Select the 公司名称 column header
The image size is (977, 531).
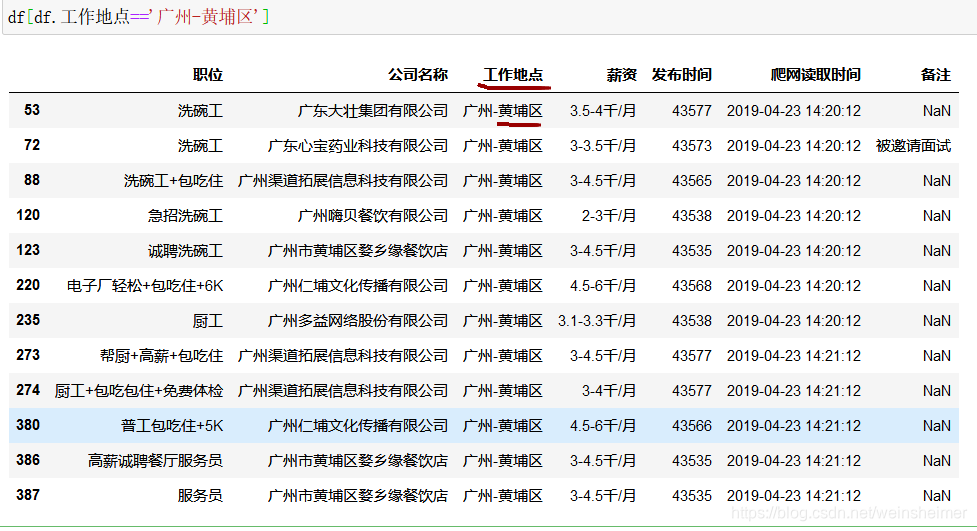tap(418, 75)
